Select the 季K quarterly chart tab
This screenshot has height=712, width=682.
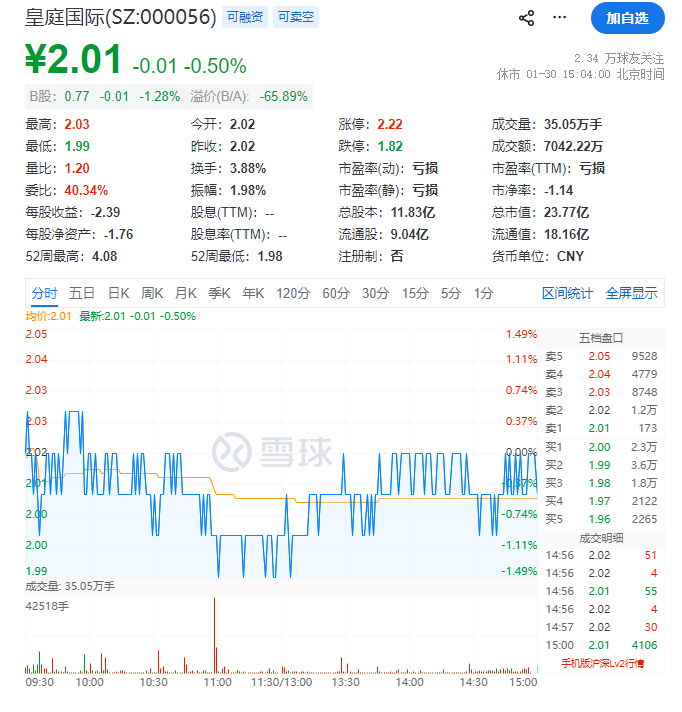[219, 293]
